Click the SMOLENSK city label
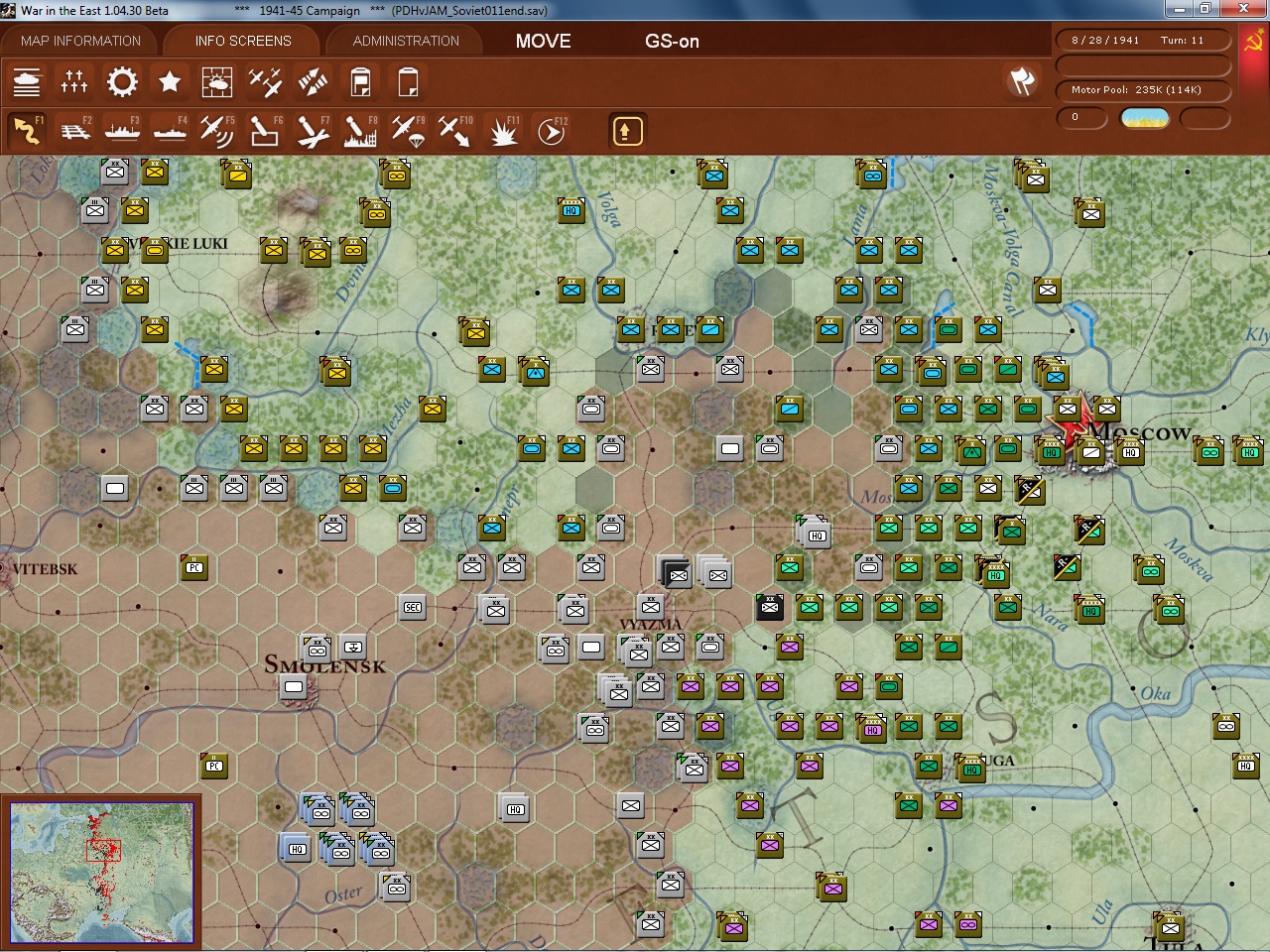 pyautogui.click(x=324, y=665)
